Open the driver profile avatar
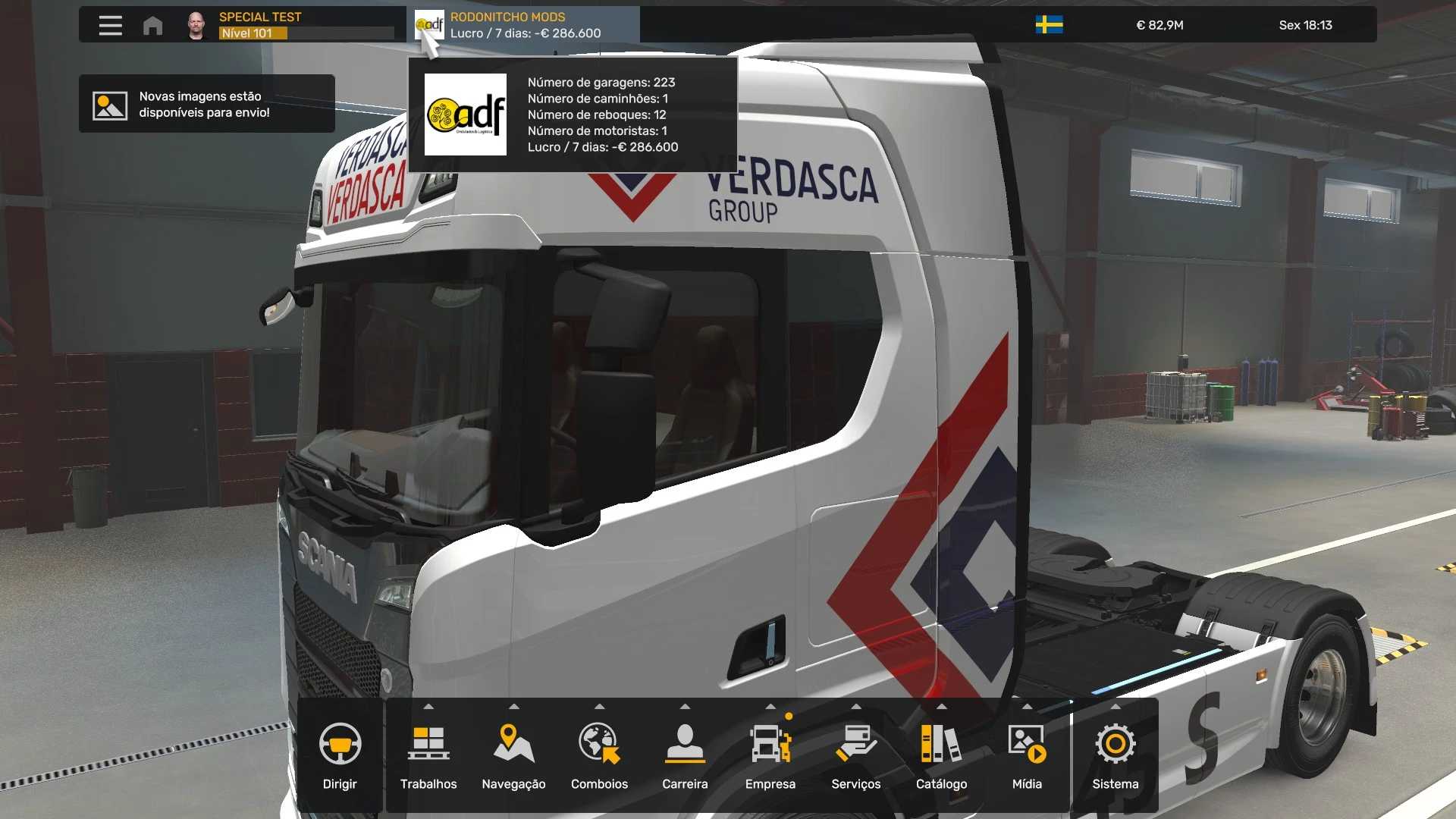 196,25
